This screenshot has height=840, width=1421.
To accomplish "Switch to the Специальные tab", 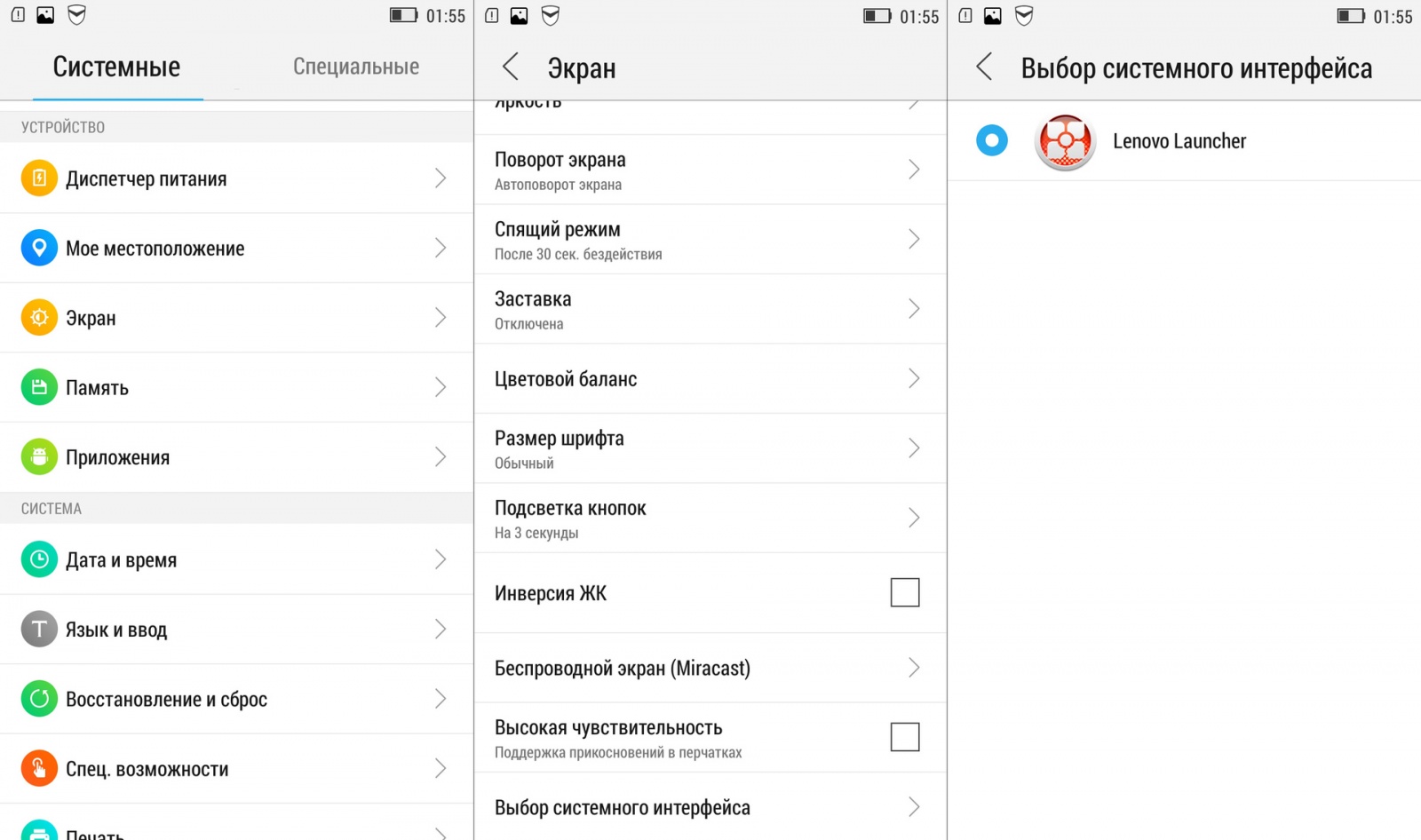I will click(x=356, y=67).
